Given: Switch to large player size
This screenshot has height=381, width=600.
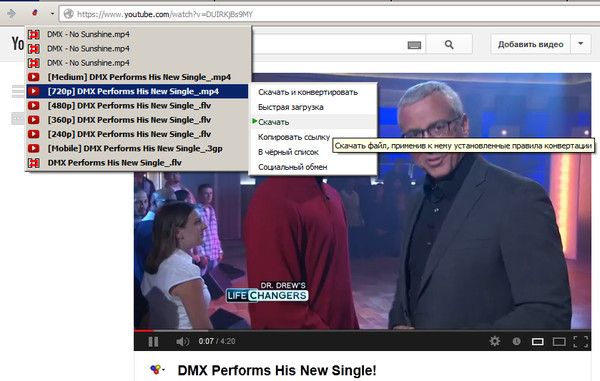Looking at the screenshot, I should (x=559, y=341).
